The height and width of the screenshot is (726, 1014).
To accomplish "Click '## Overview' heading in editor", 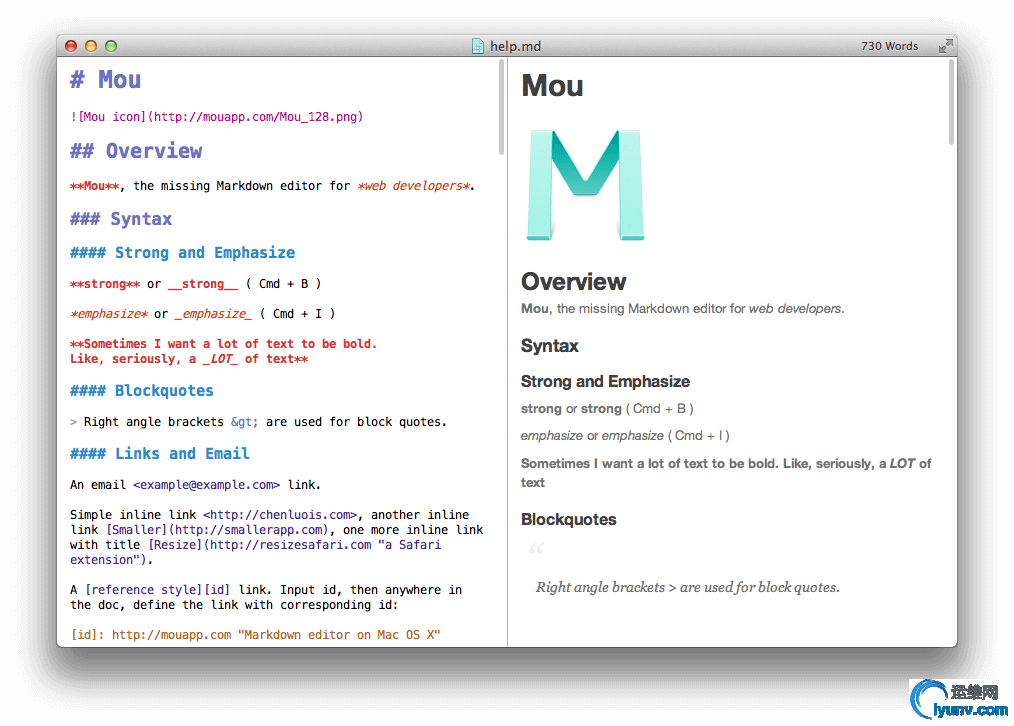I will coord(136,151).
